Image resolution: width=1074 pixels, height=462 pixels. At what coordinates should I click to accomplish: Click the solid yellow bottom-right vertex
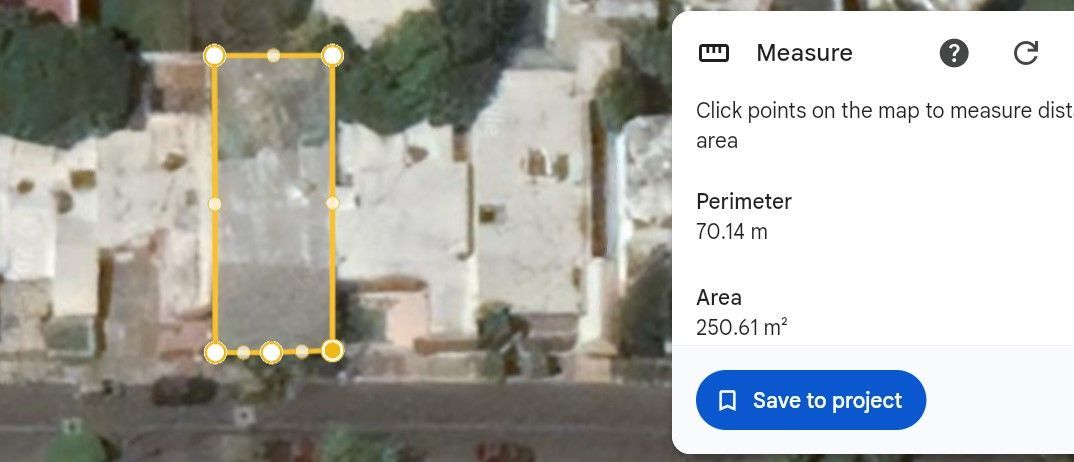tap(332, 351)
